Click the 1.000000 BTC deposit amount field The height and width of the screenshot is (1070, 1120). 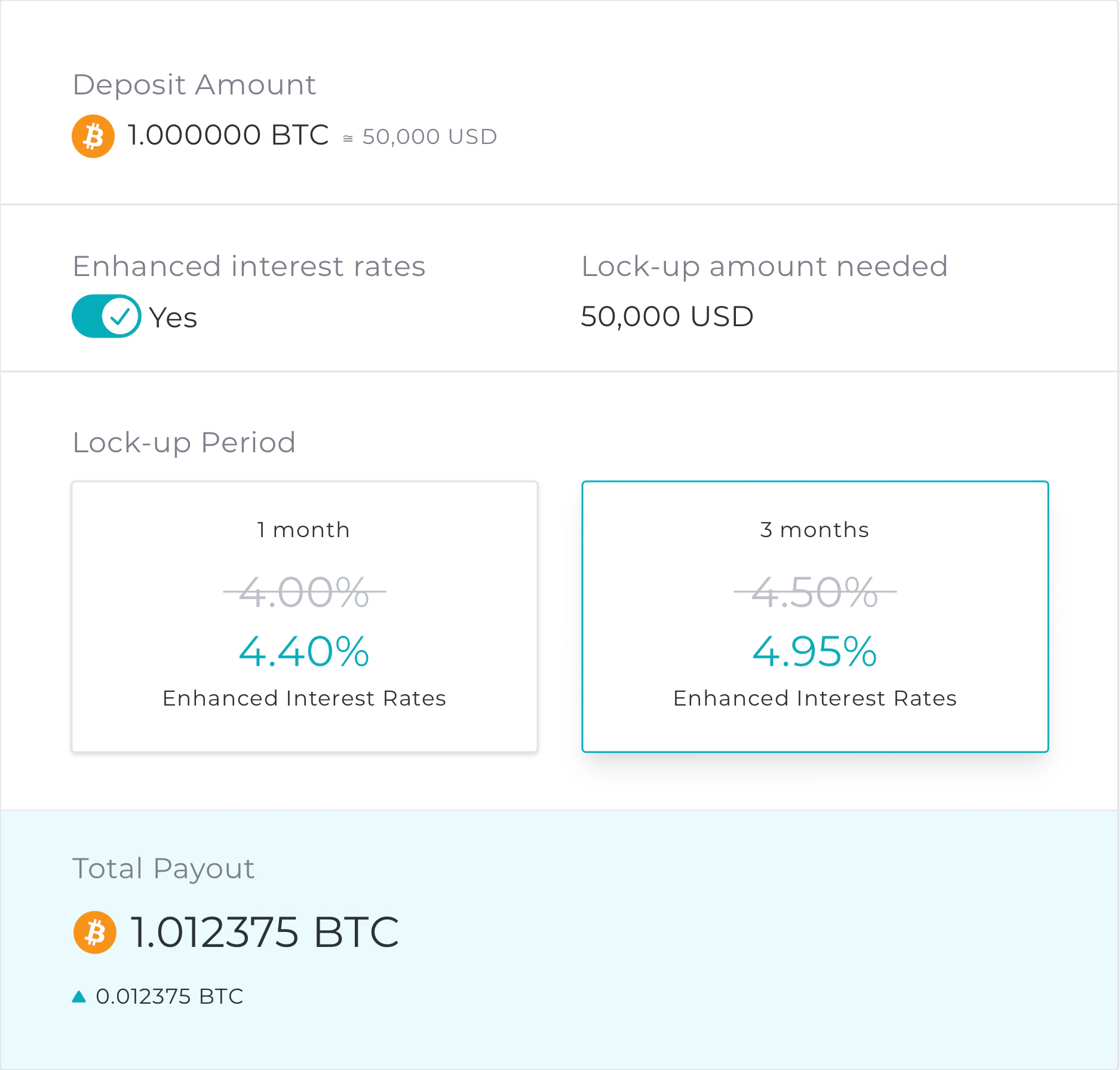228,135
